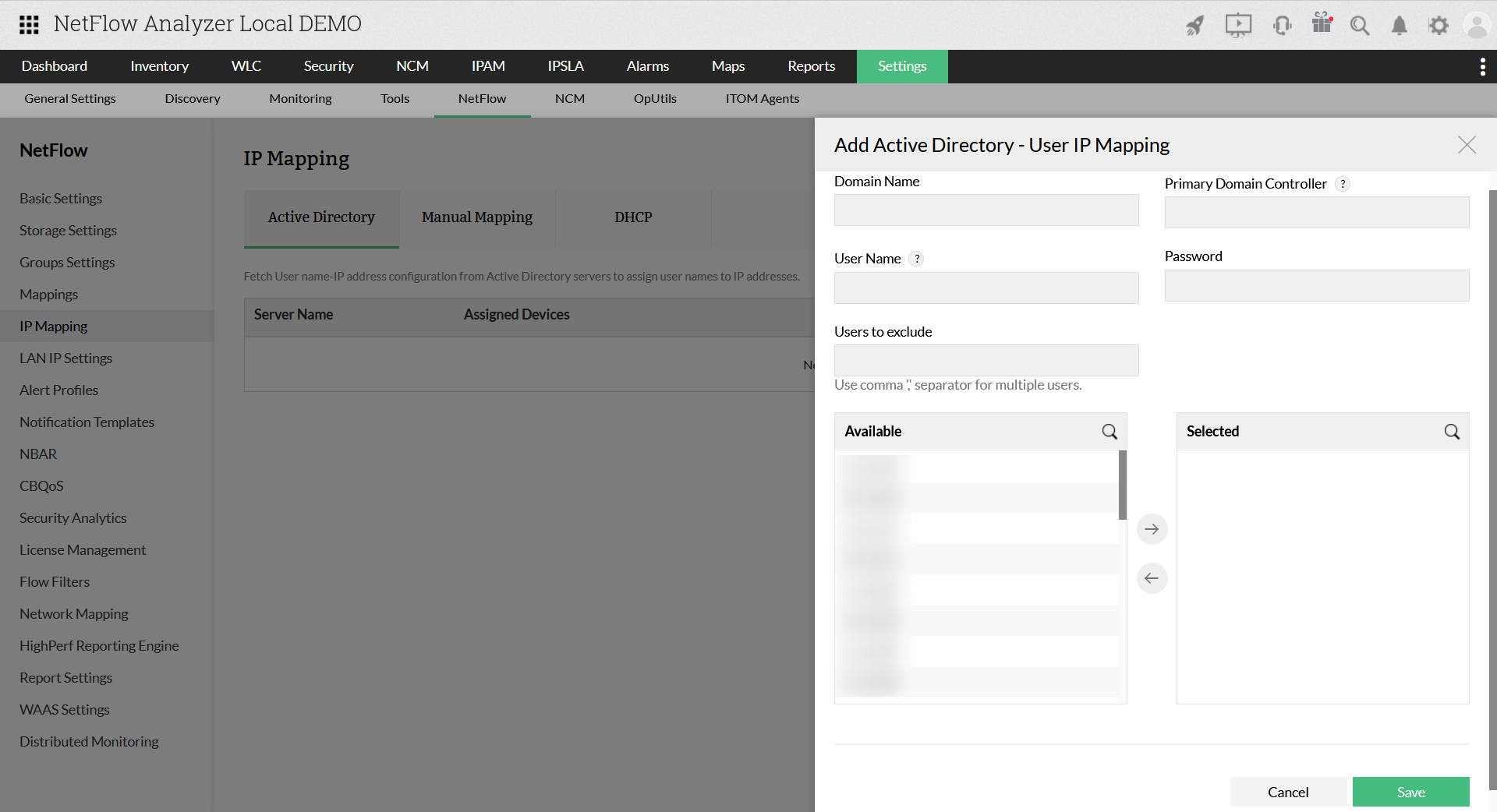Launch the getting started rocket icon
The width and height of the screenshot is (1497, 812).
[1194, 25]
